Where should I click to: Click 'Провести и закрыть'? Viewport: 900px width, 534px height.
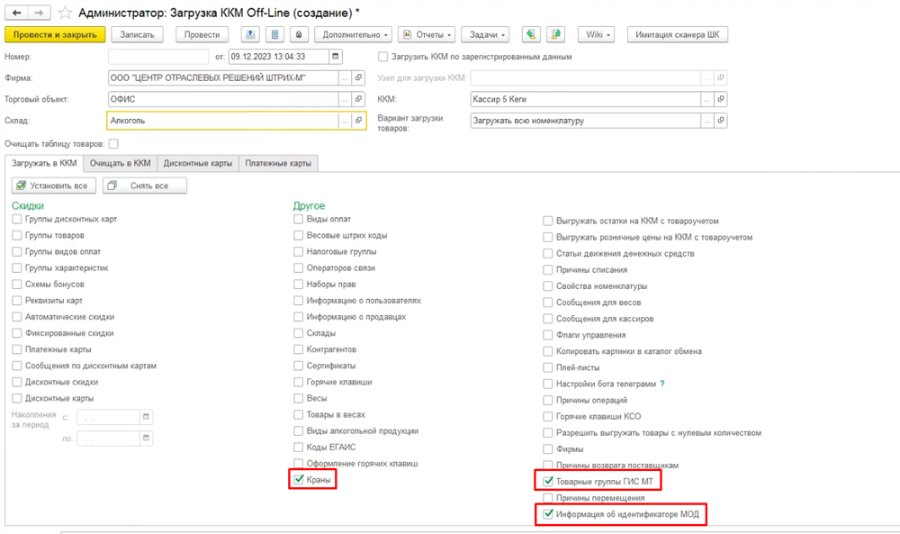click(x=55, y=34)
